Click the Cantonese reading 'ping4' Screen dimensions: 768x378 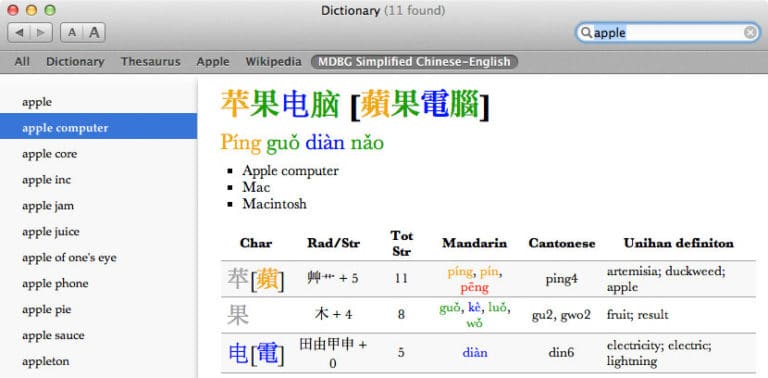(x=561, y=279)
